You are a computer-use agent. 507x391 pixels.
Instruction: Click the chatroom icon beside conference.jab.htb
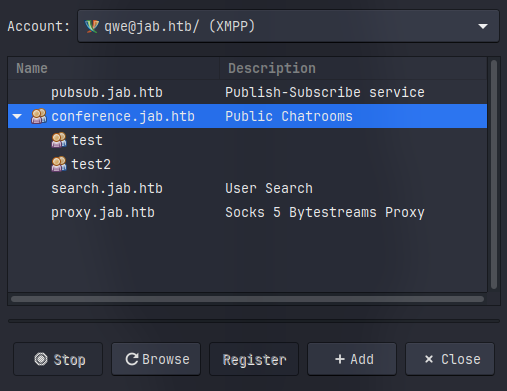pos(39,116)
